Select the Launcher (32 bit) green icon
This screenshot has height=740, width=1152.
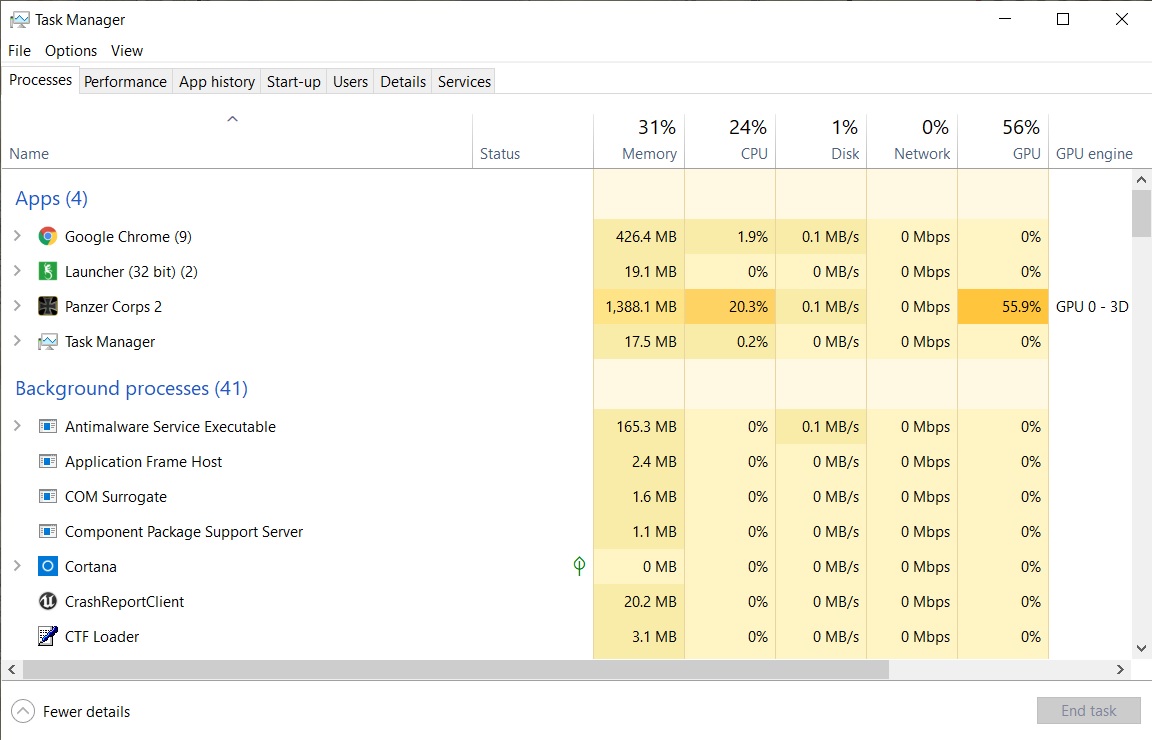tap(48, 271)
